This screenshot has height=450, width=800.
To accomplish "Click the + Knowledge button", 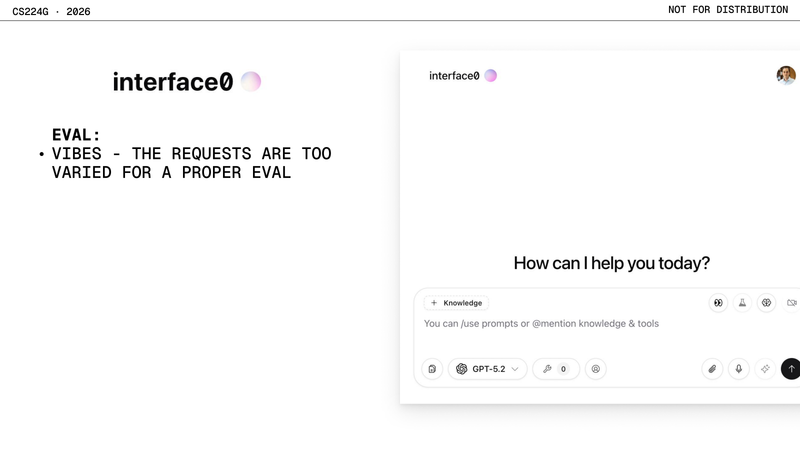I will click(x=456, y=303).
